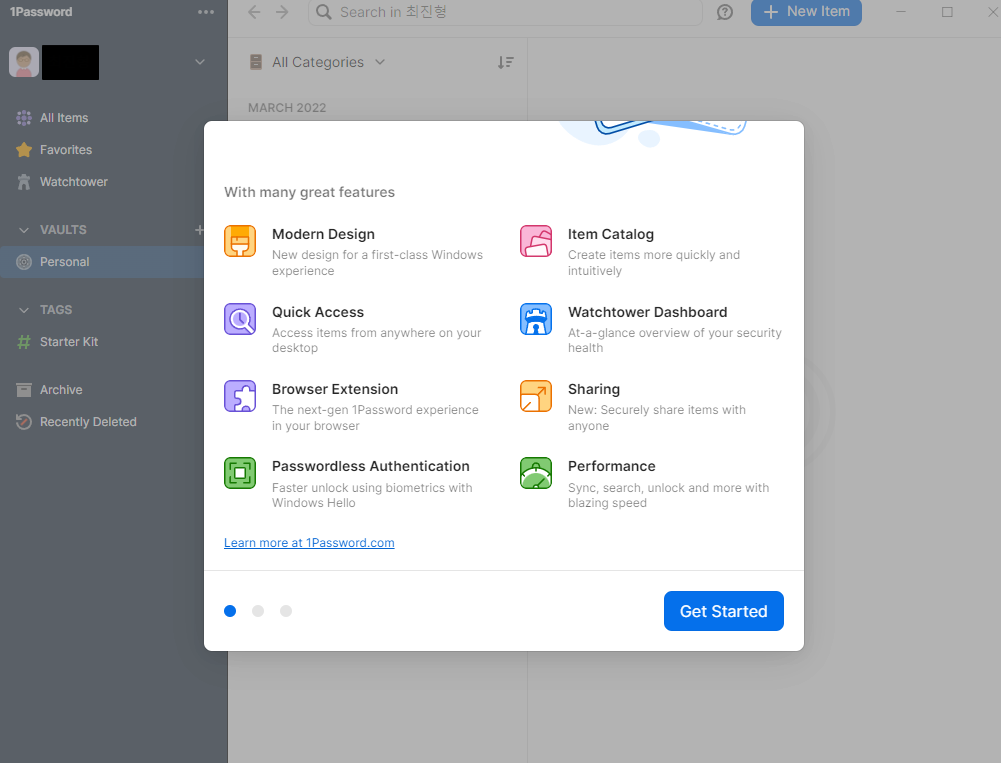Go forward with the right arrow
This screenshot has width=1001, height=763.
click(x=282, y=12)
